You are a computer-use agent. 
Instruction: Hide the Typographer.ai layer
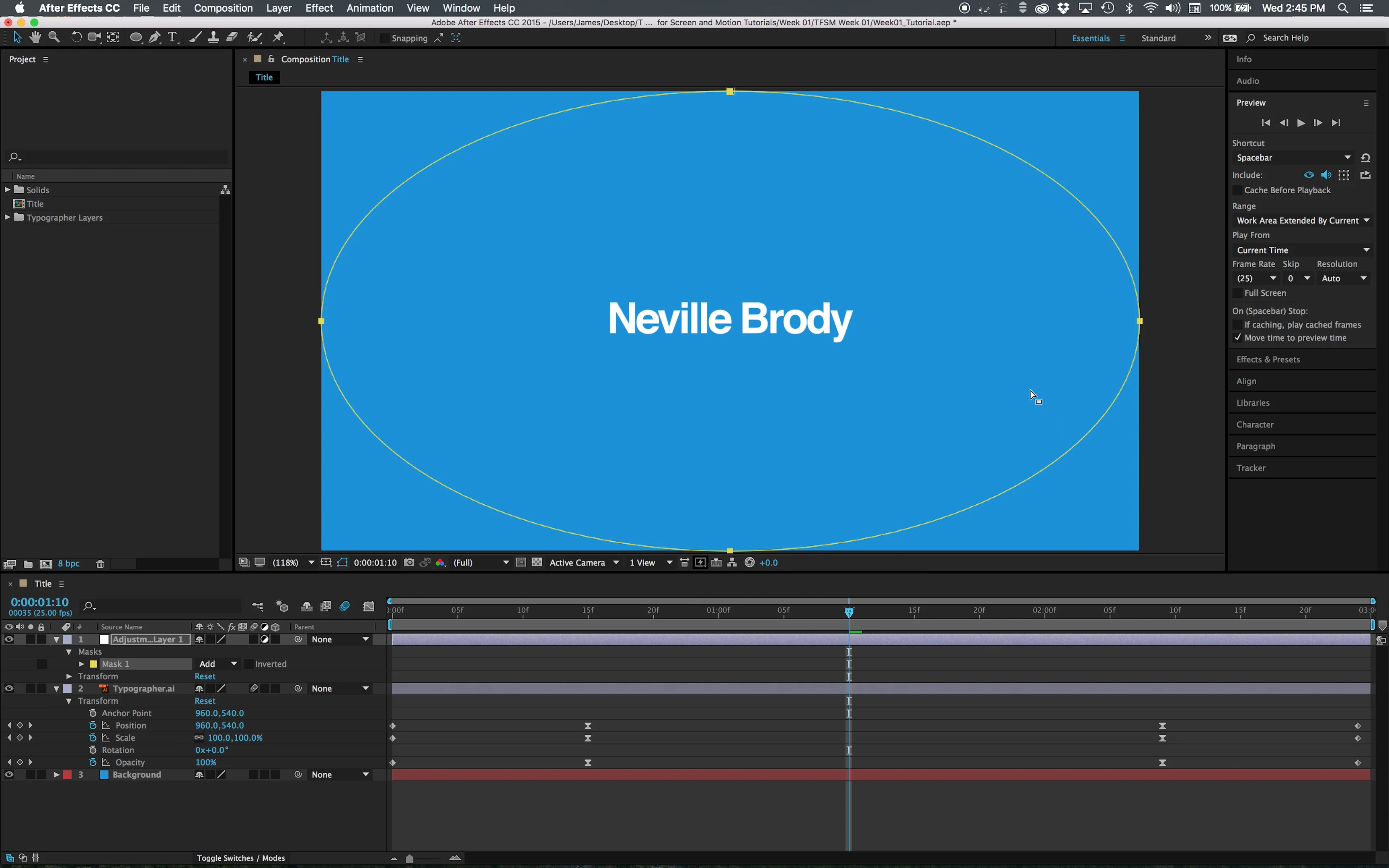(x=9, y=688)
